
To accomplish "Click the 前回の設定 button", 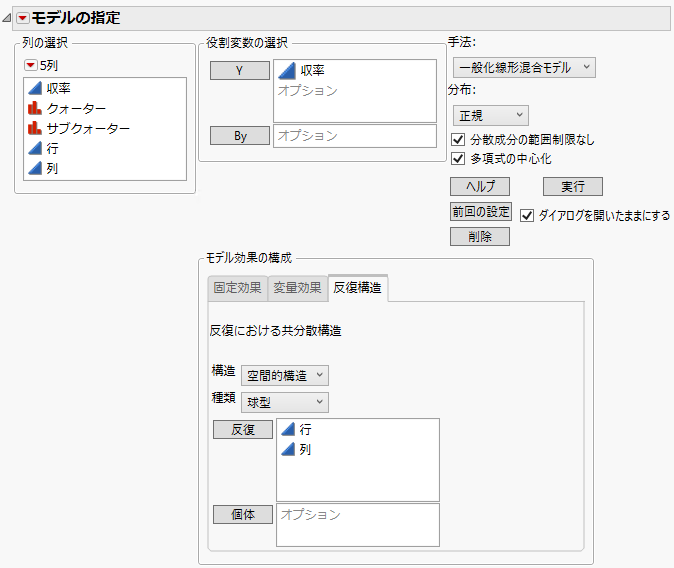I will [x=481, y=212].
